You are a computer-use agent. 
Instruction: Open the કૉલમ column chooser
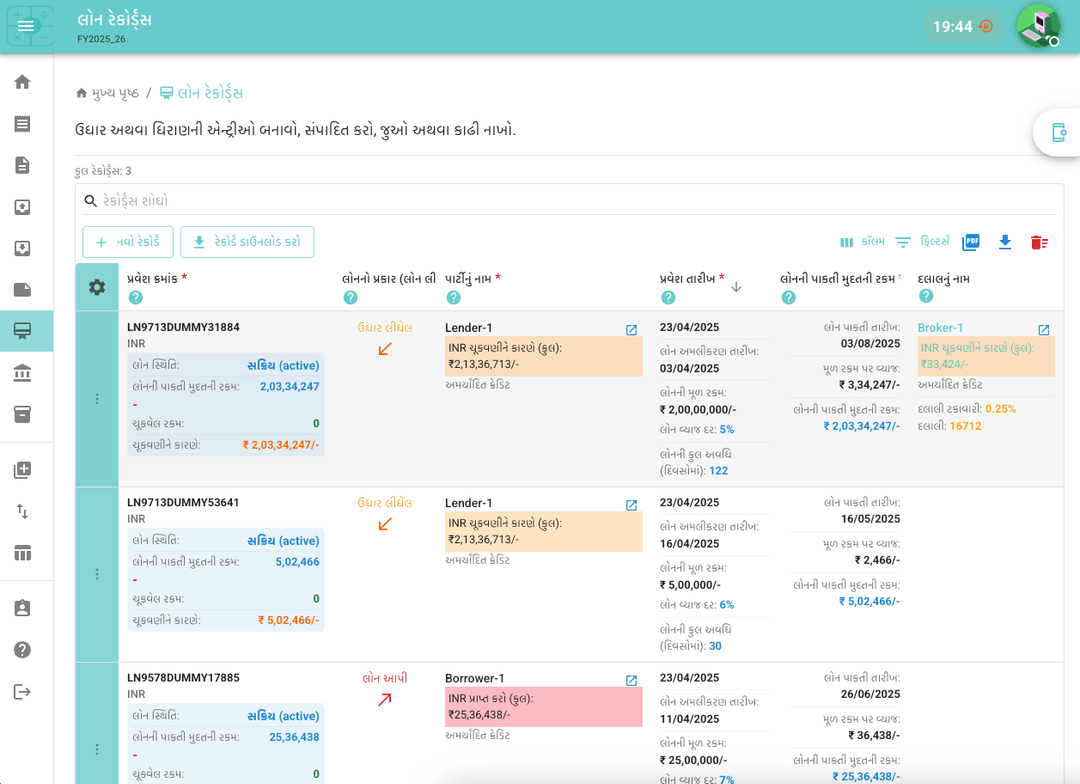tap(862, 242)
